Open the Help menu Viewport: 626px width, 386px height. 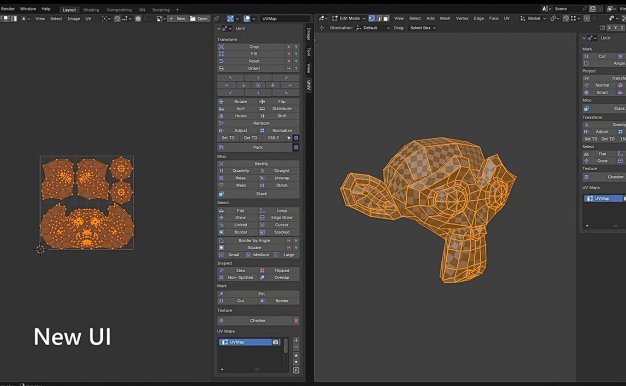point(46,9)
